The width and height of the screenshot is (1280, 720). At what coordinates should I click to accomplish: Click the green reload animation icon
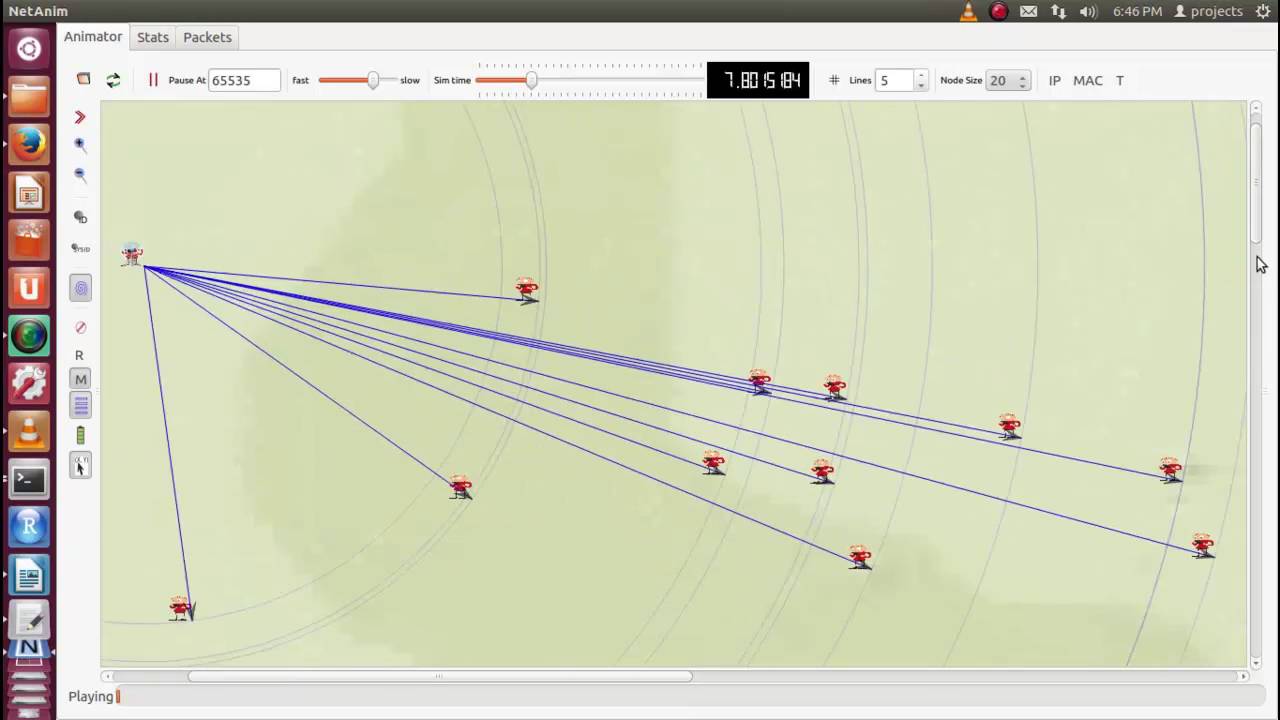[113, 80]
